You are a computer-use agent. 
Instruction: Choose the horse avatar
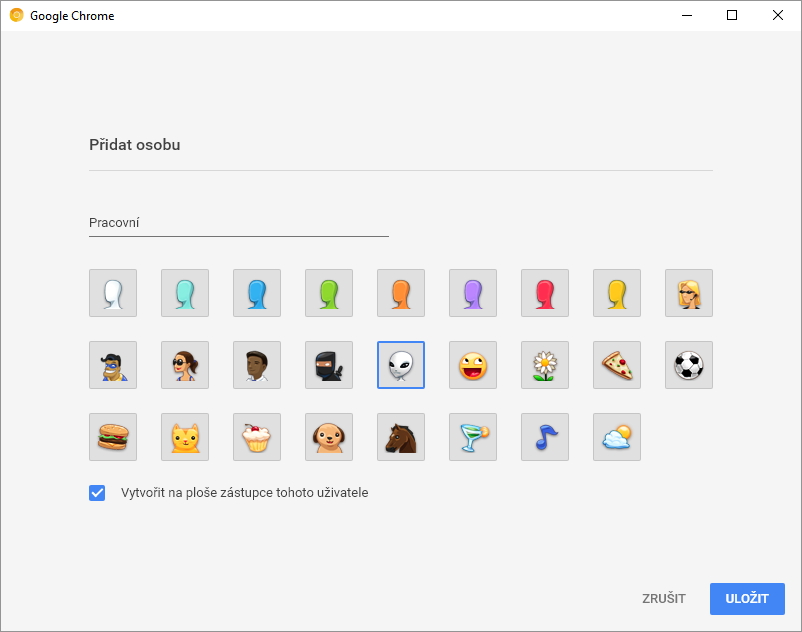[x=401, y=437]
